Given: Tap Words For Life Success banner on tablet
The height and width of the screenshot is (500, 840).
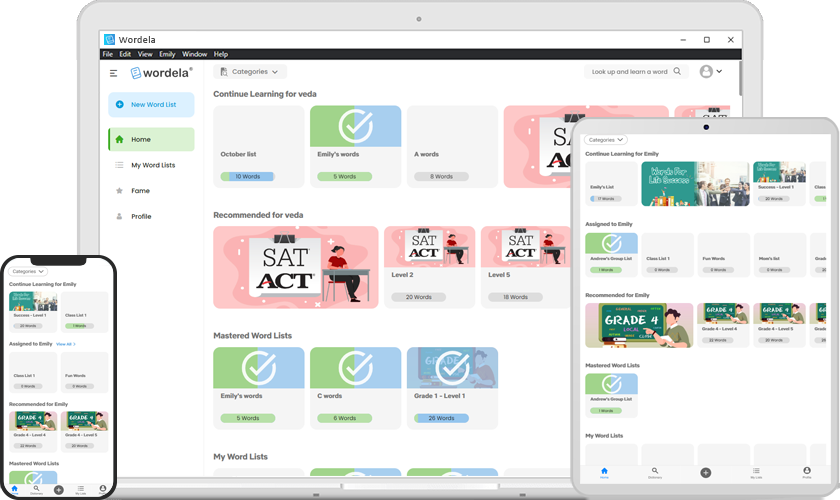Looking at the screenshot, I should point(695,184).
